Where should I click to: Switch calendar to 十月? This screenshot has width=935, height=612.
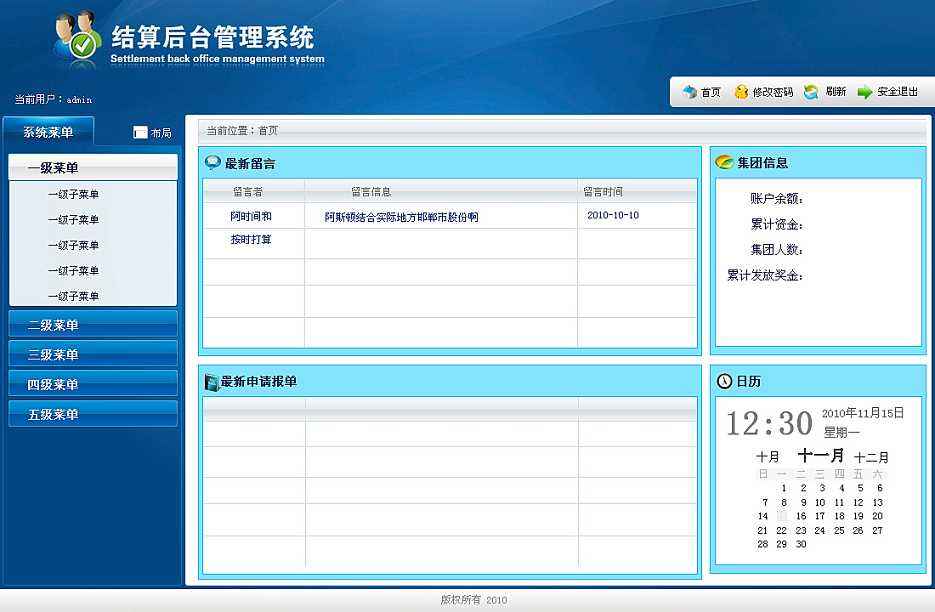click(767, 457)
